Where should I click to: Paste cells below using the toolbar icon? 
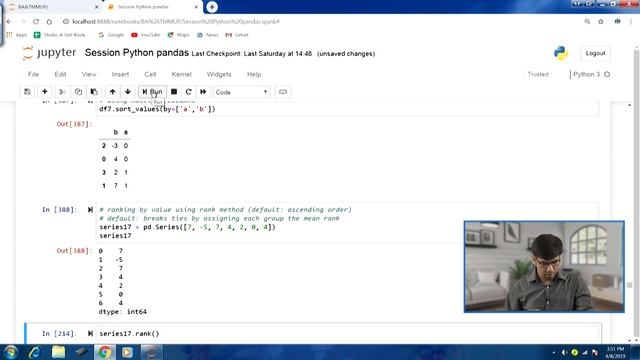coord(94,92)
